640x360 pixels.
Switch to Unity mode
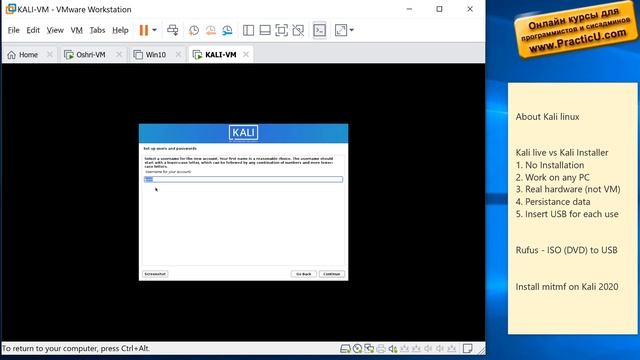coord(298,30)
